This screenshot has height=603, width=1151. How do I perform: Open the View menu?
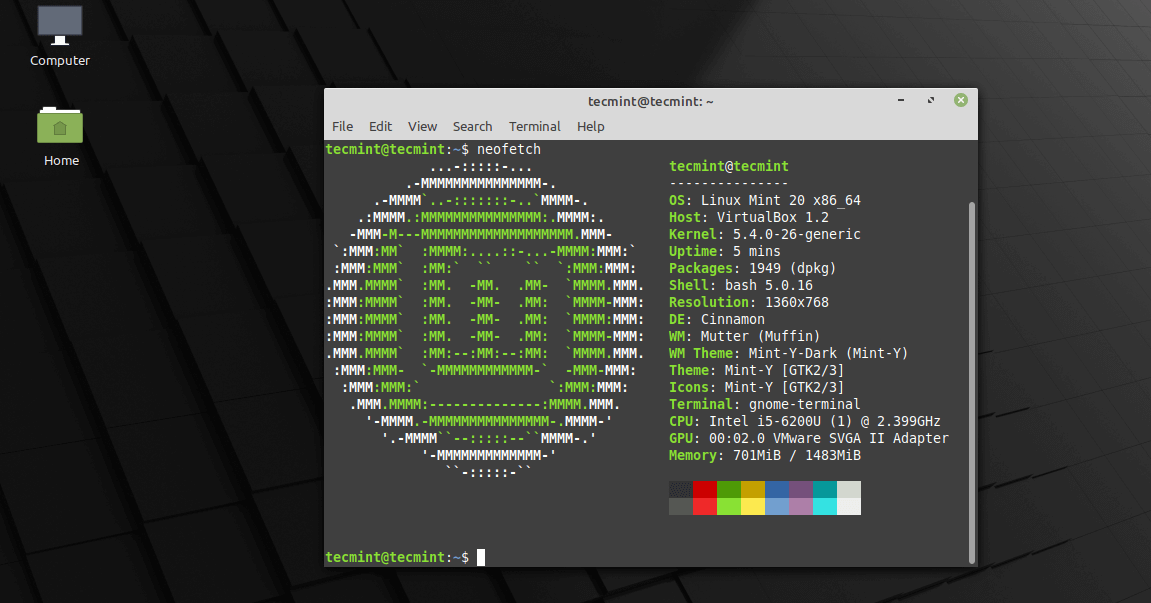tap(422, 126)
